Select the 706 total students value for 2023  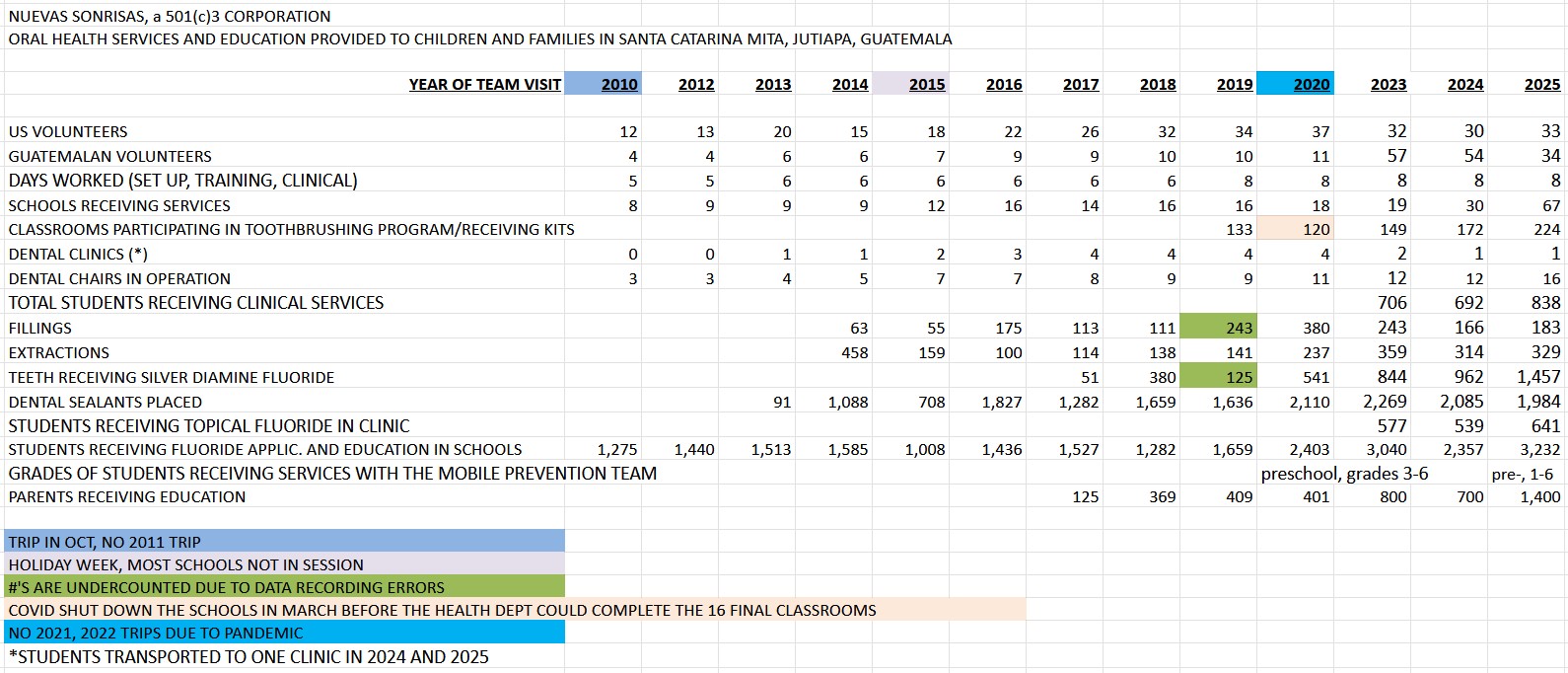point(1392,303)
